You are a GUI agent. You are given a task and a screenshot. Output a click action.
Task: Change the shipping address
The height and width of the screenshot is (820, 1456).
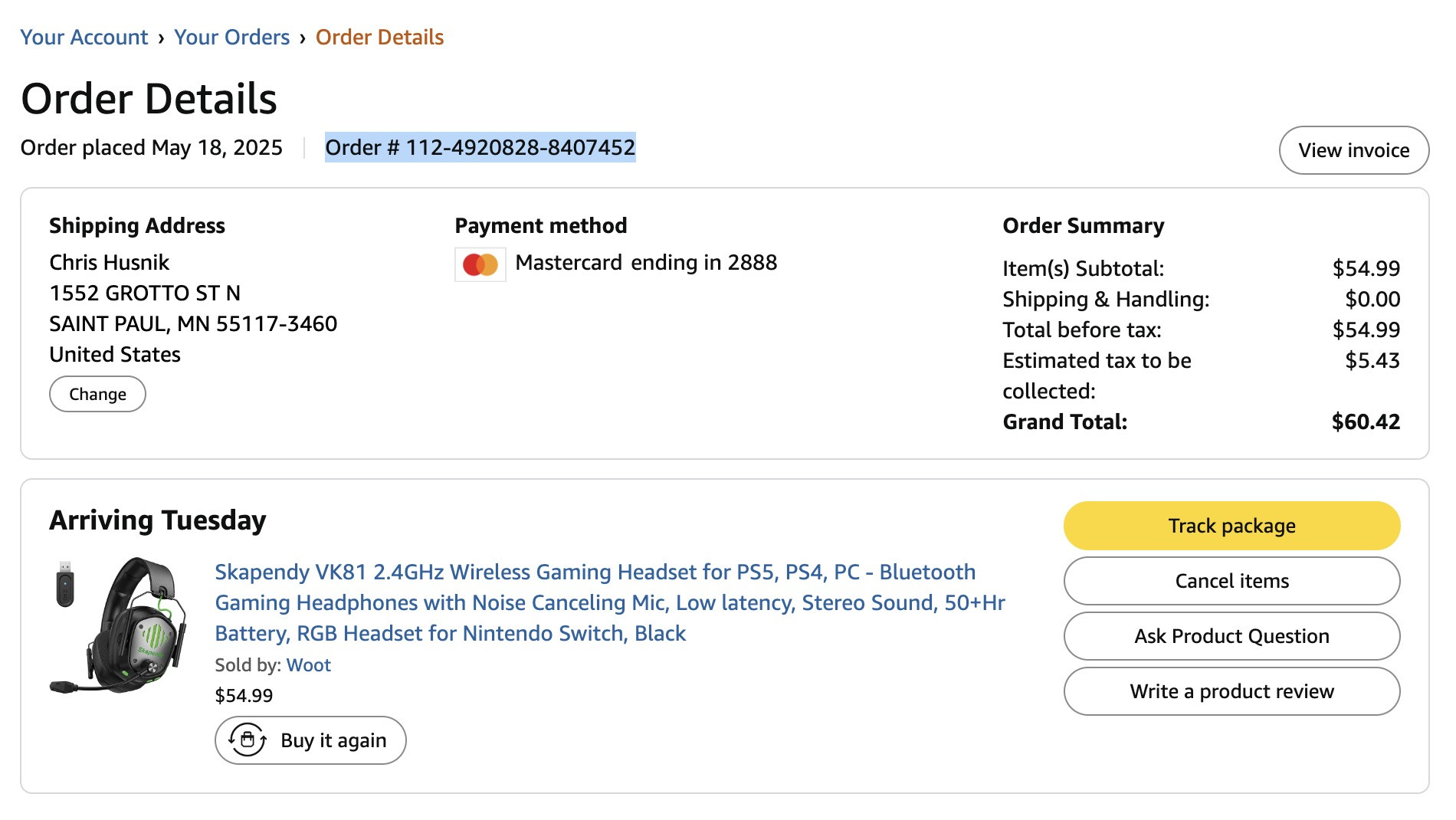(97, 394)
